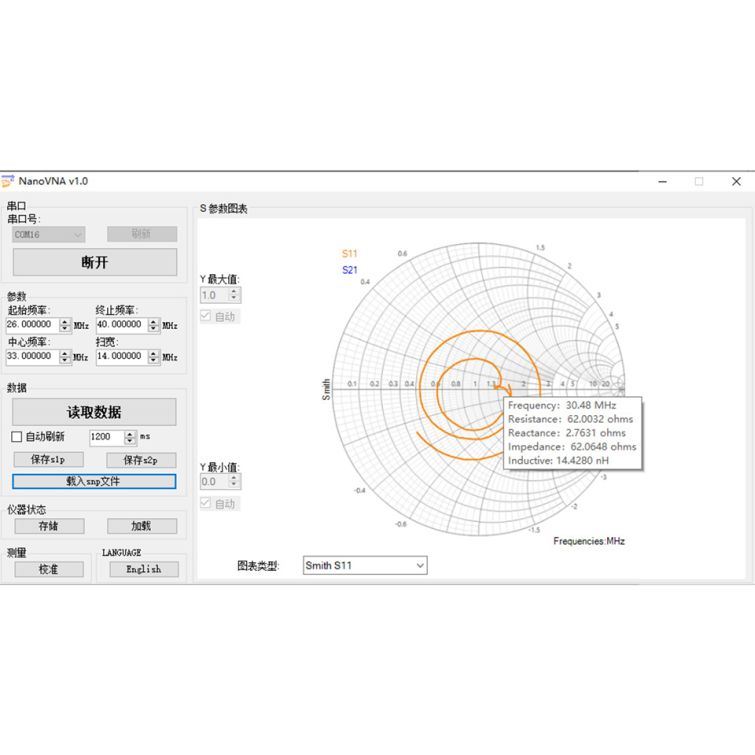Click the 存储 store state button
755x755 pixels.
tap(49, 526)
